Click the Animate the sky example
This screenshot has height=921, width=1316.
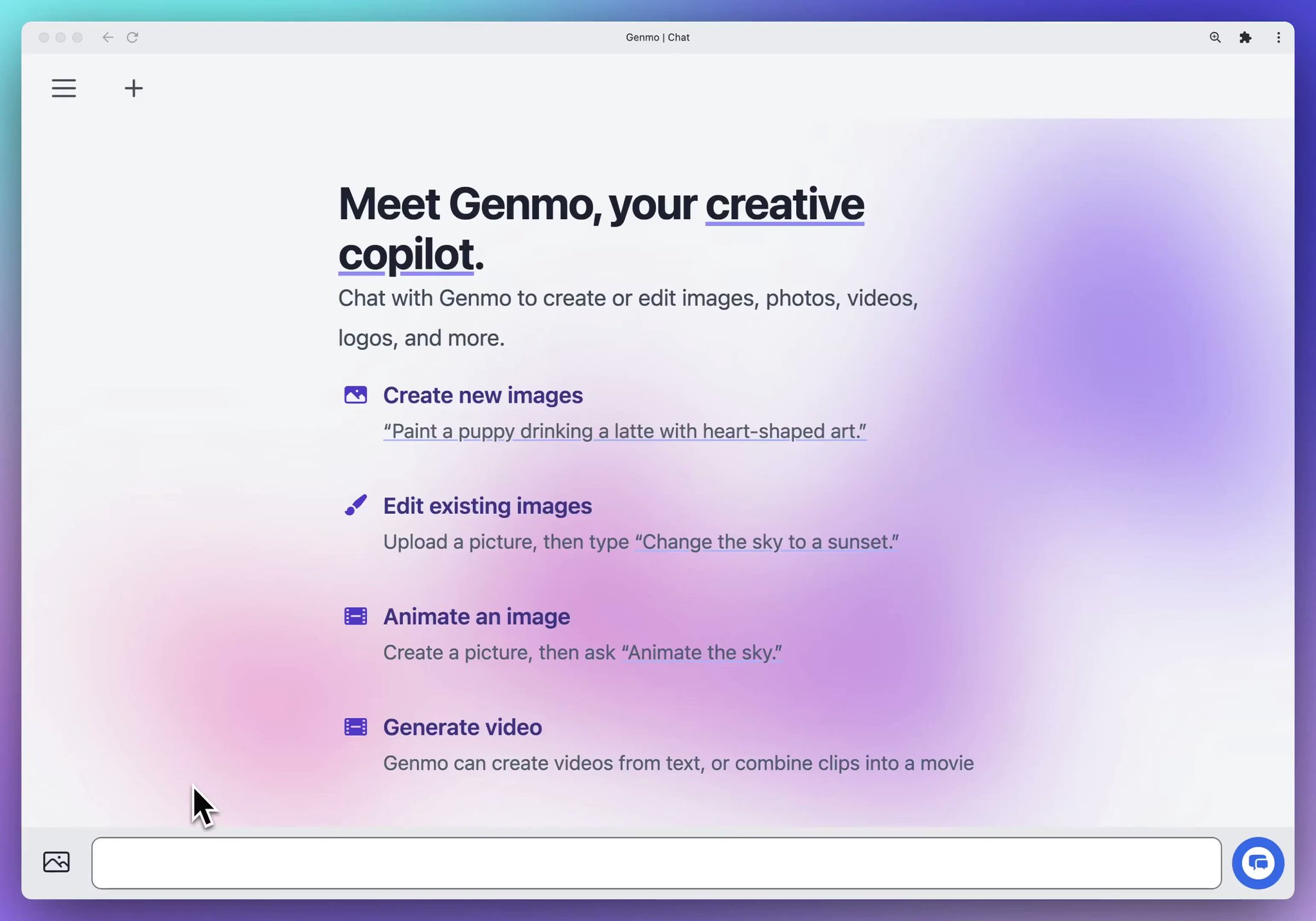tap(702, 652)
